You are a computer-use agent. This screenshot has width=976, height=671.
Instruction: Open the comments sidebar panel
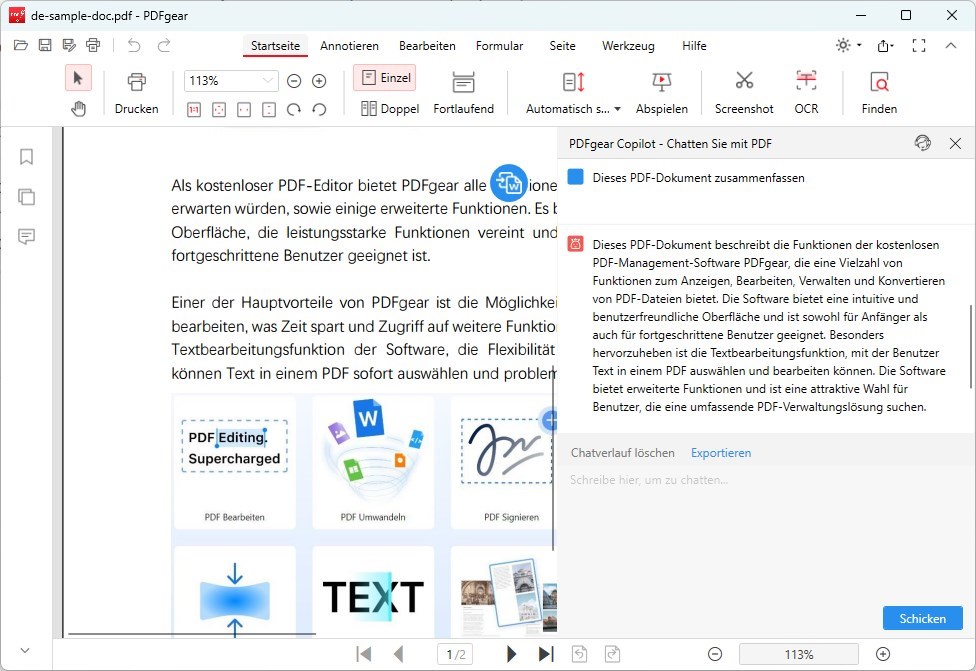[x=27, y=236]
